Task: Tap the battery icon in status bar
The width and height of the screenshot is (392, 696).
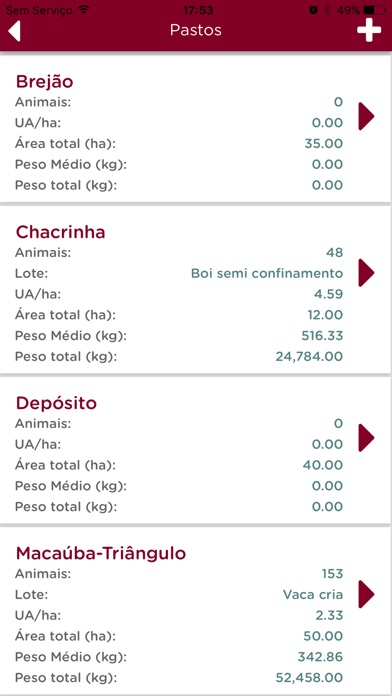Action: (x=374, y=10)
